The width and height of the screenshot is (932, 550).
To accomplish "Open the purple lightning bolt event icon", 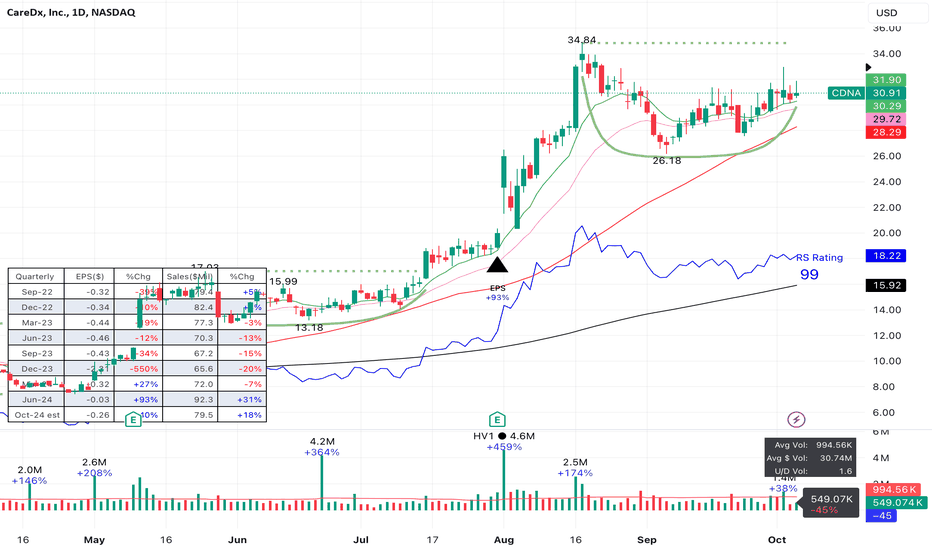I will pos(796,420).
